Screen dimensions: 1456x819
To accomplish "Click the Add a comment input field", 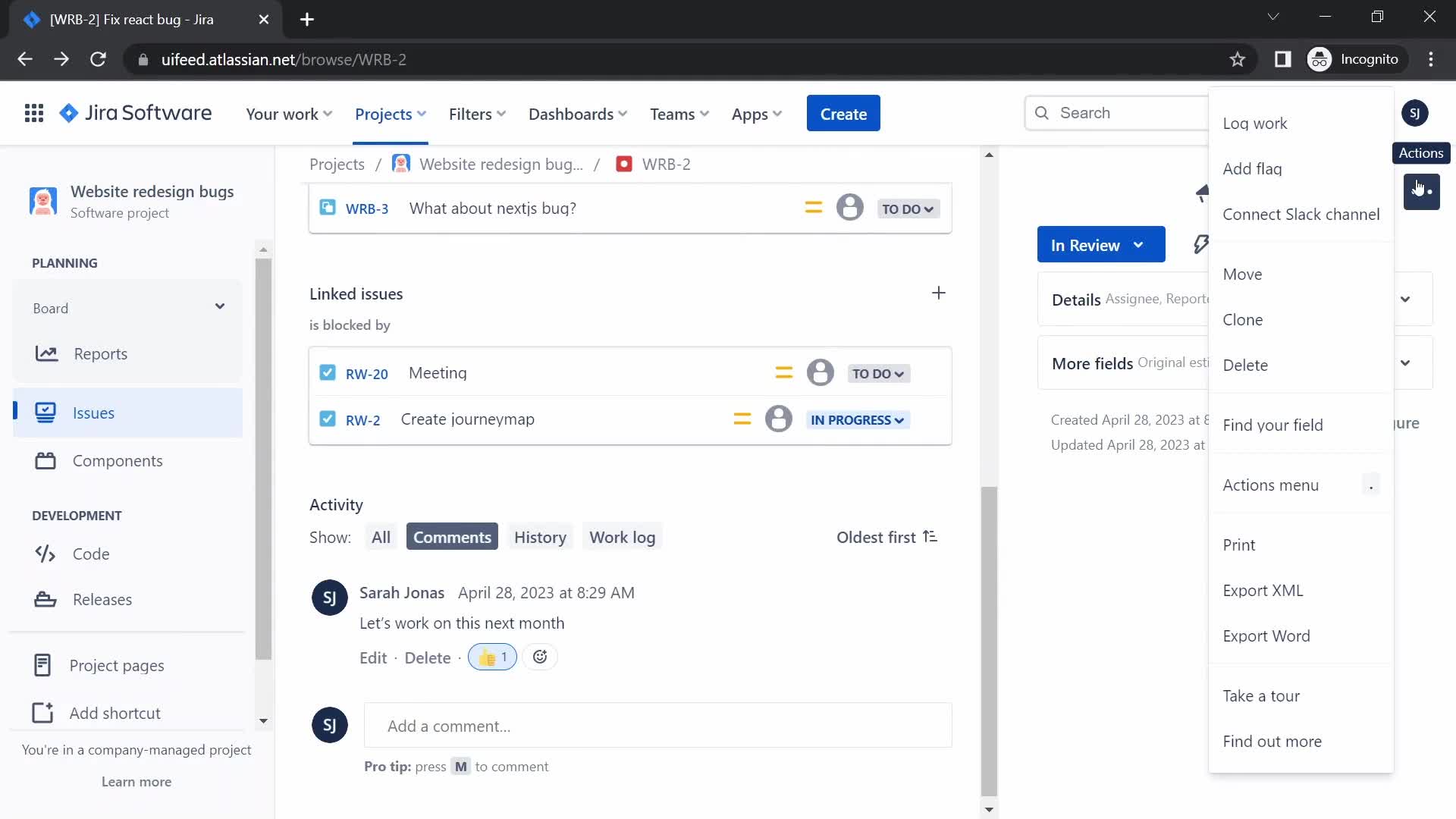I will [658, 725].
